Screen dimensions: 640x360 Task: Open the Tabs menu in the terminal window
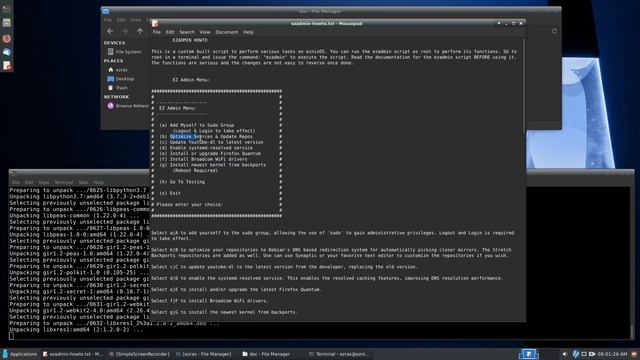[x=83, y=182]
